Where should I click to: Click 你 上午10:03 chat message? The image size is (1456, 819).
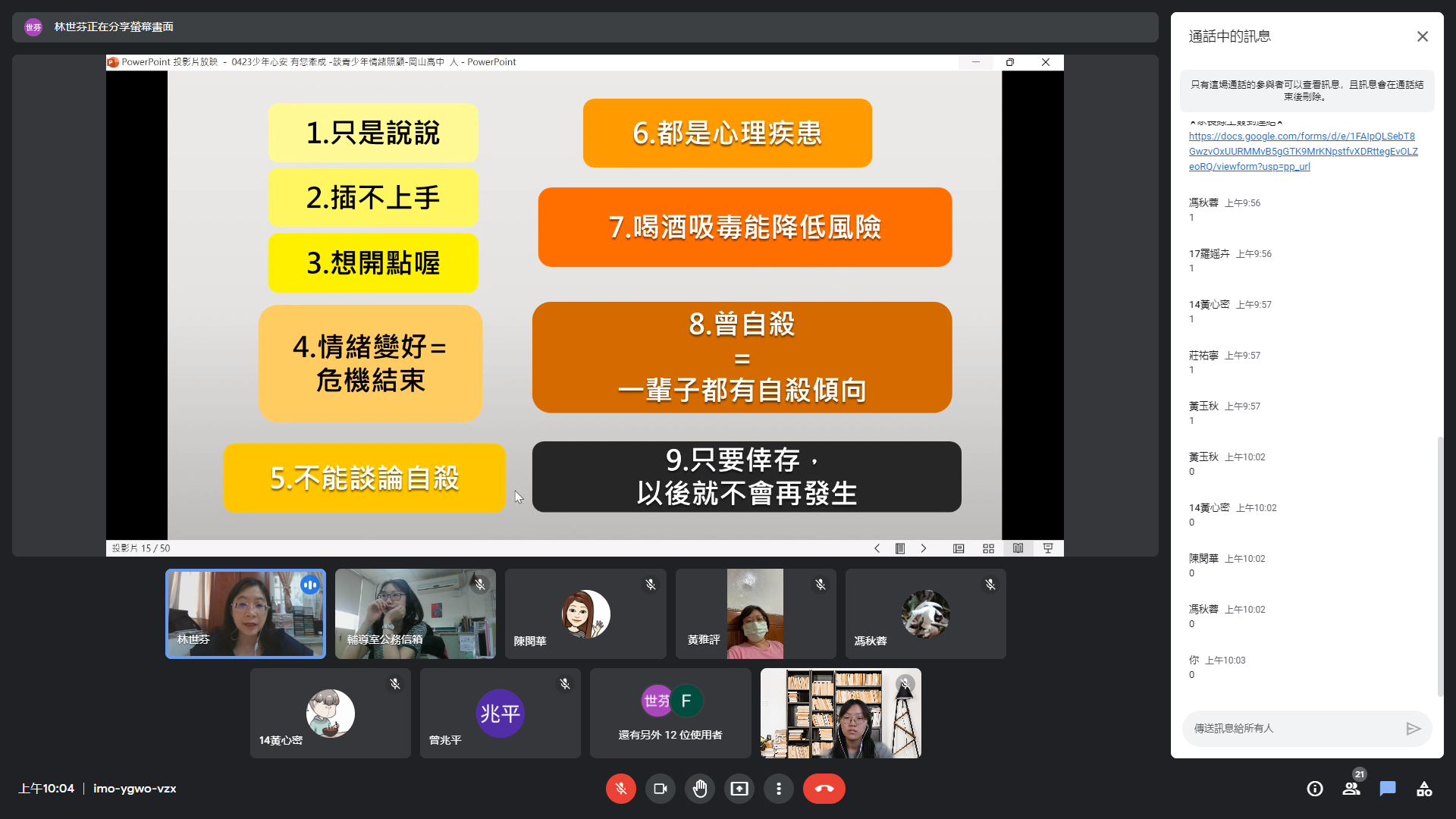[x=1217, y=667]
